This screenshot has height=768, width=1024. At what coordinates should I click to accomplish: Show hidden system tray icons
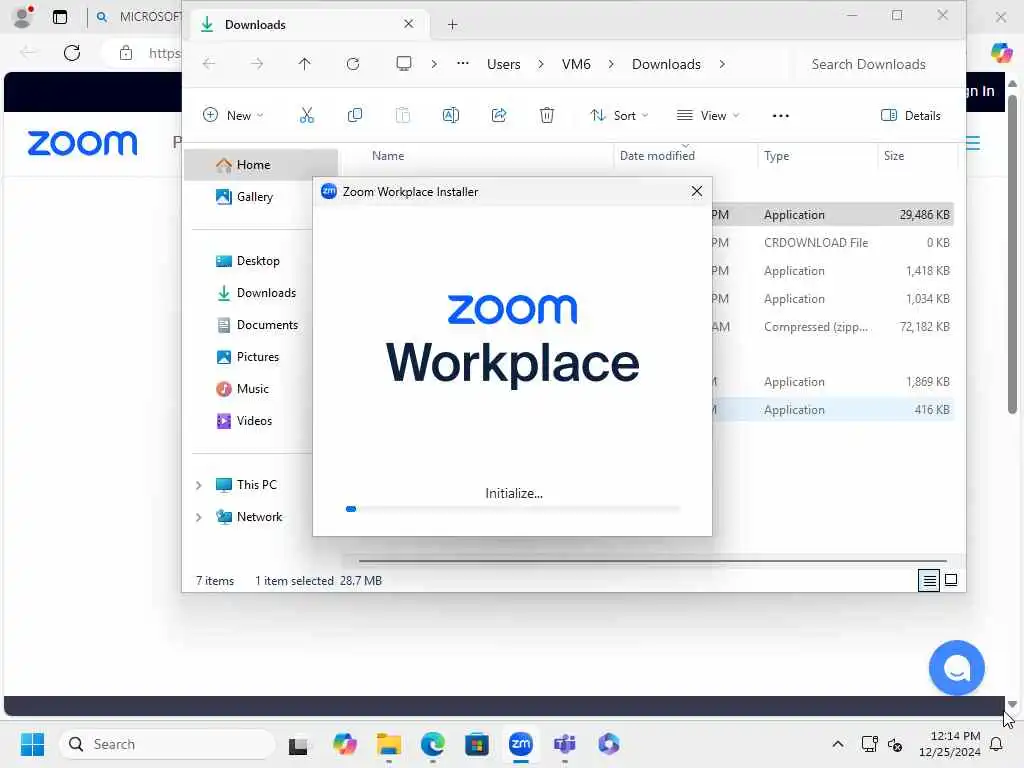(837, 744)
